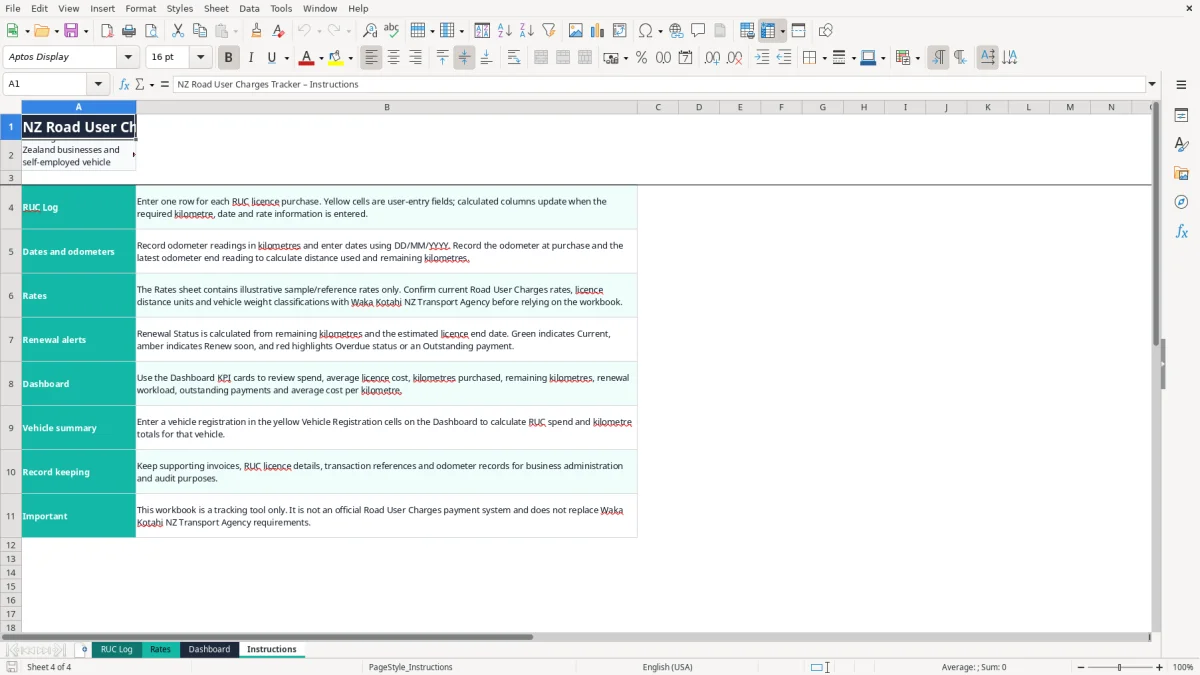Toggle Wrap Text
This screenshot has width=1200, height=675.
(x=513, y=58)
